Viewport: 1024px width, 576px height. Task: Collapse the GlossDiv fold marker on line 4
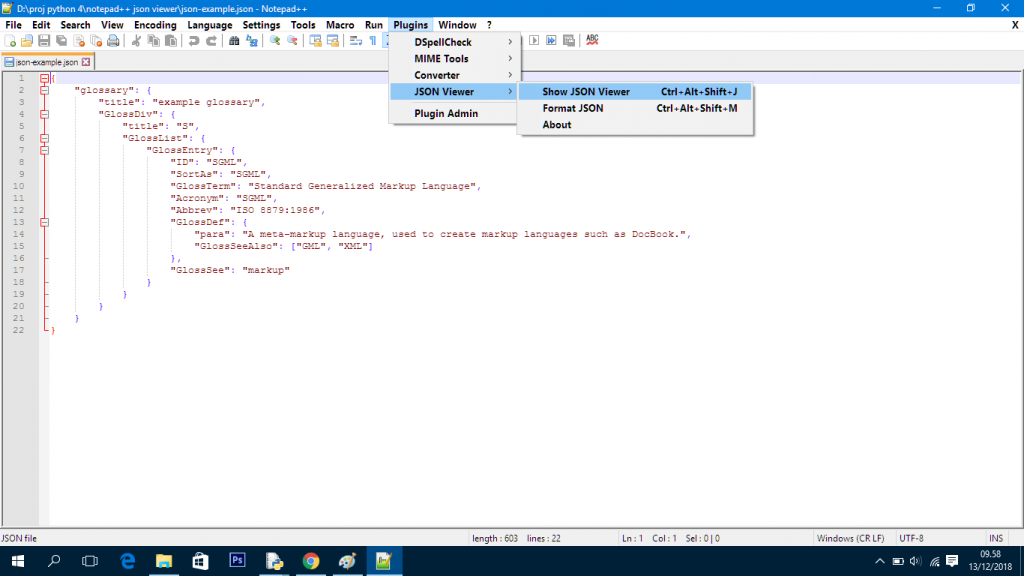44,114
